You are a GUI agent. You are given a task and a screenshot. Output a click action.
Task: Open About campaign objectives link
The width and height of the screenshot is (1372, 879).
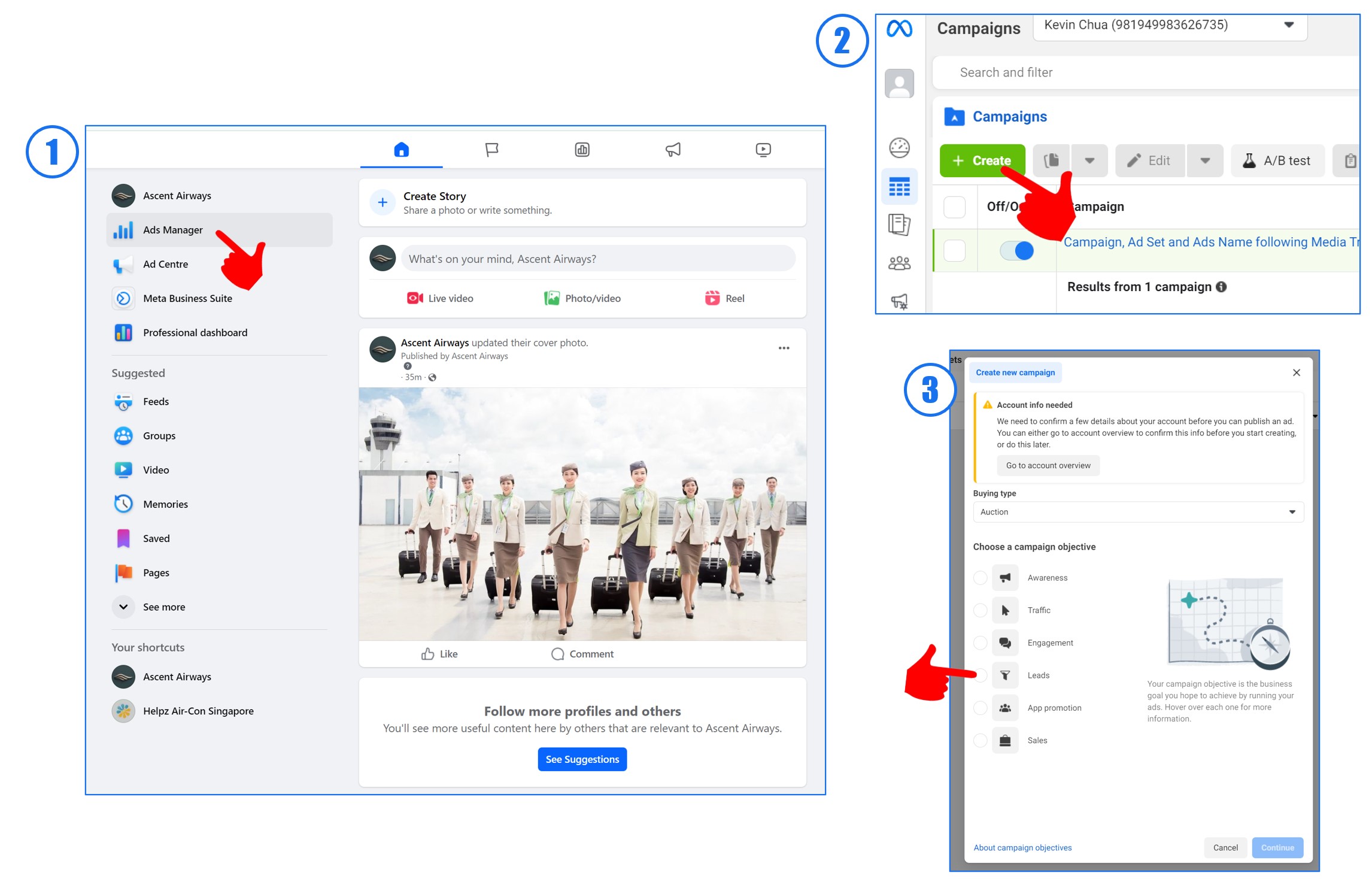coord(1022,847)
